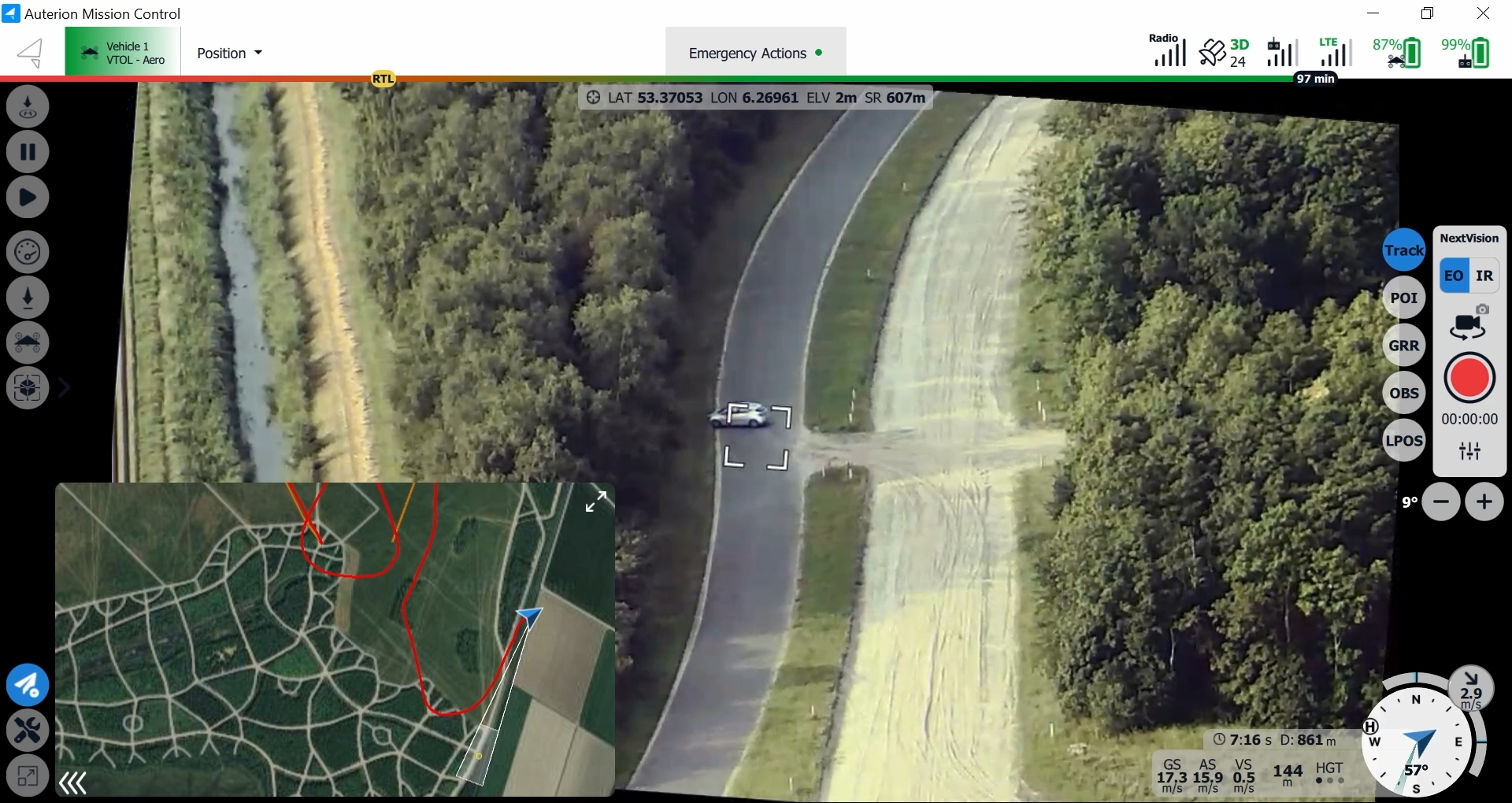
Task: Resume mission using the play button
Action: (x=28, y=197)
